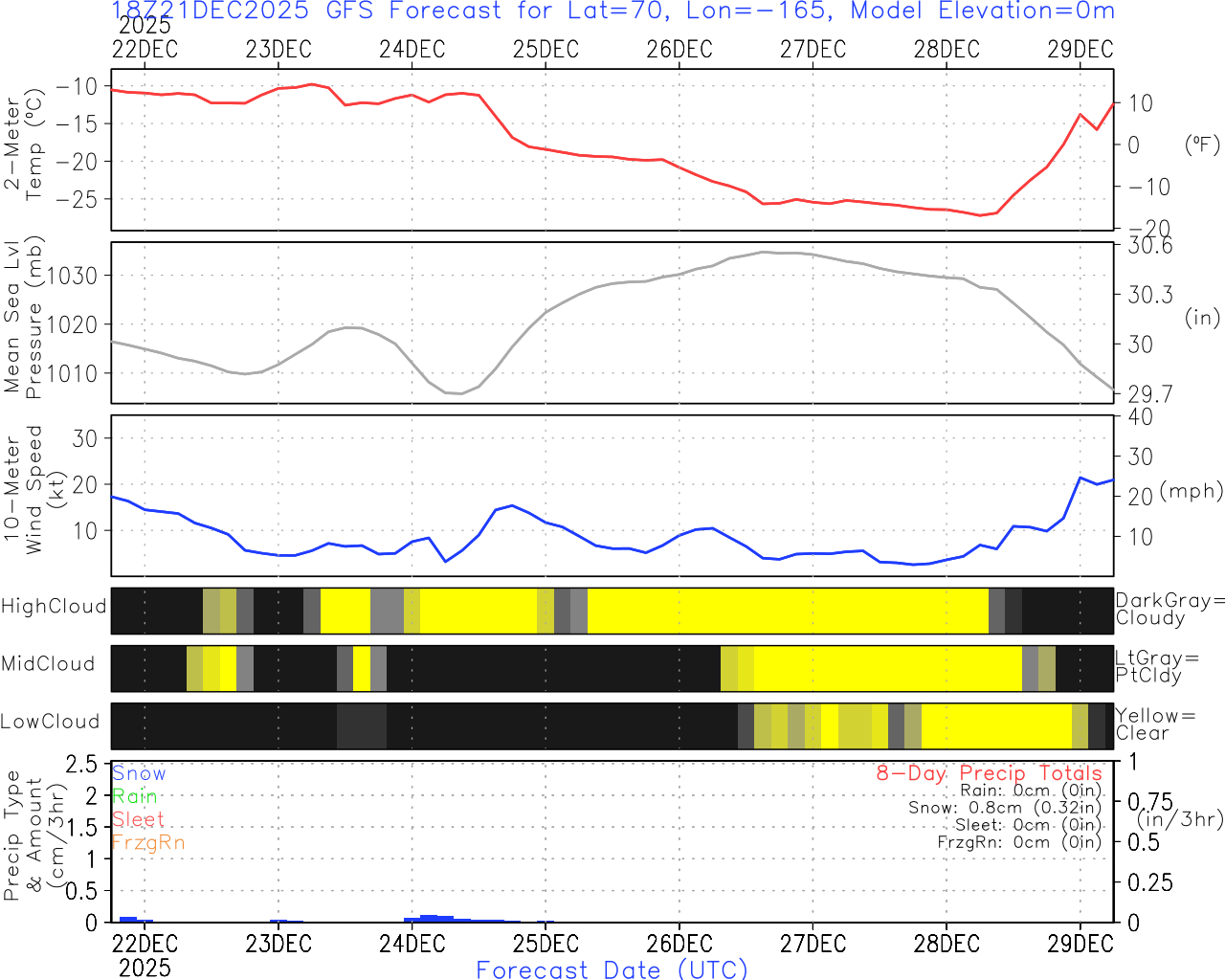
Task: Click the LowCloud row label
Action: [x=50, y=722]
